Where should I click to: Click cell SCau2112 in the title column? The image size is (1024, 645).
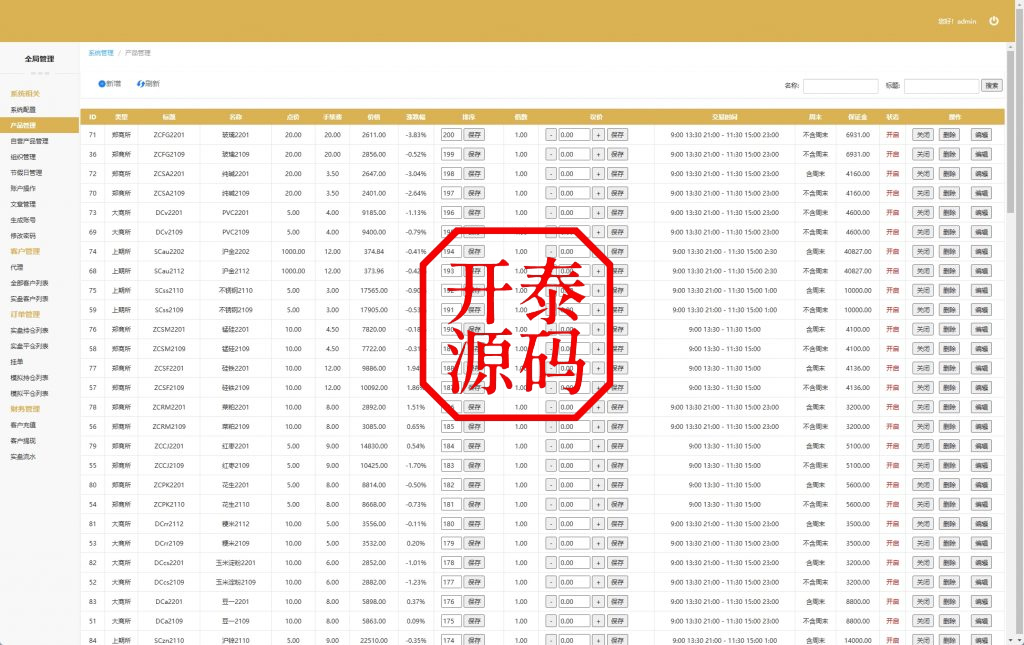click(169, 271)
